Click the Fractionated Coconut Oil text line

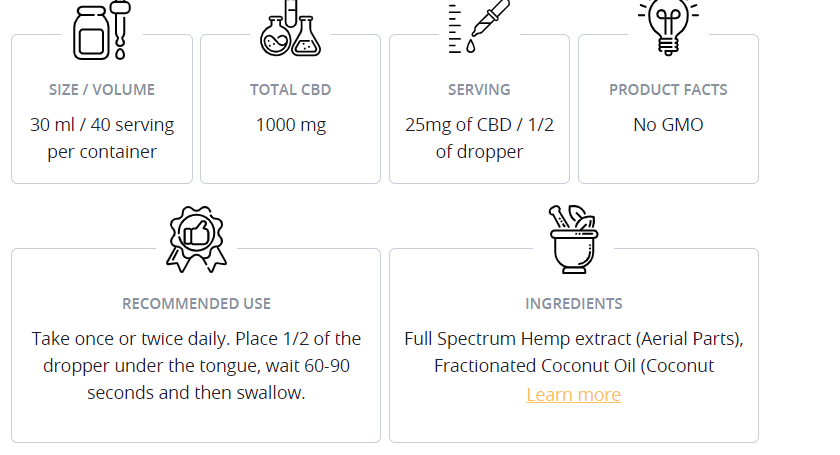point(573,366)
